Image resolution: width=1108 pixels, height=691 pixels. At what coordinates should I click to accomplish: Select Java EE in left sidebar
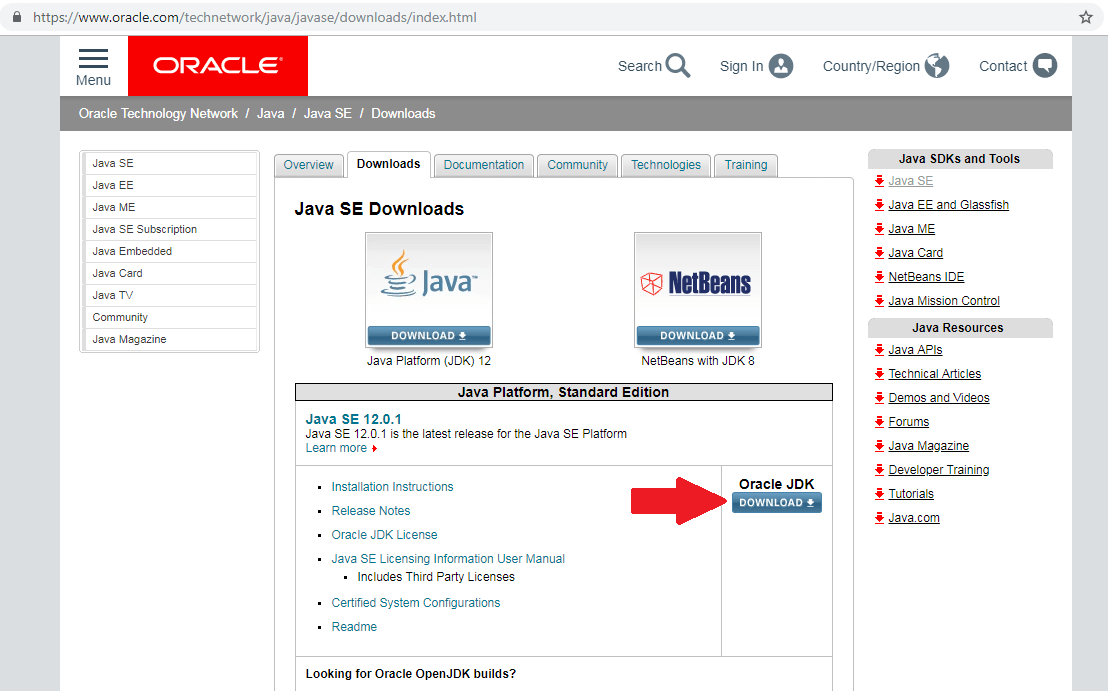click(x=170, y=185)
